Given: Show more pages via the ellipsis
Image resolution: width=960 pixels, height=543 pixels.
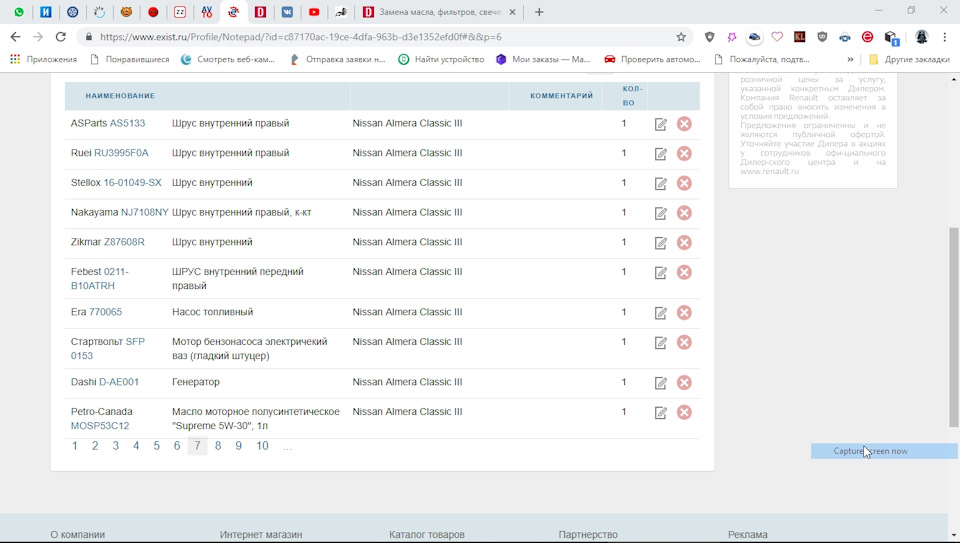Looking at the screenshot, I should click(x=287, y=448).
